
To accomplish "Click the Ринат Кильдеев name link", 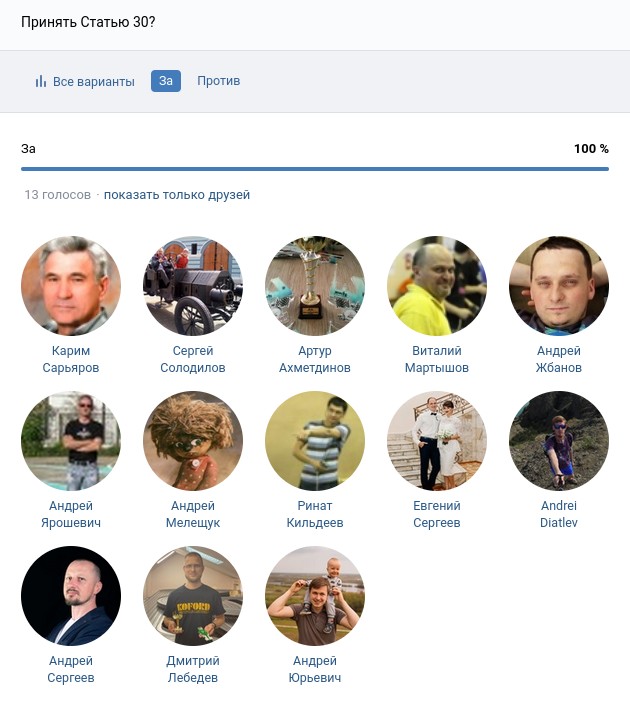I will (x=315, y=514).
